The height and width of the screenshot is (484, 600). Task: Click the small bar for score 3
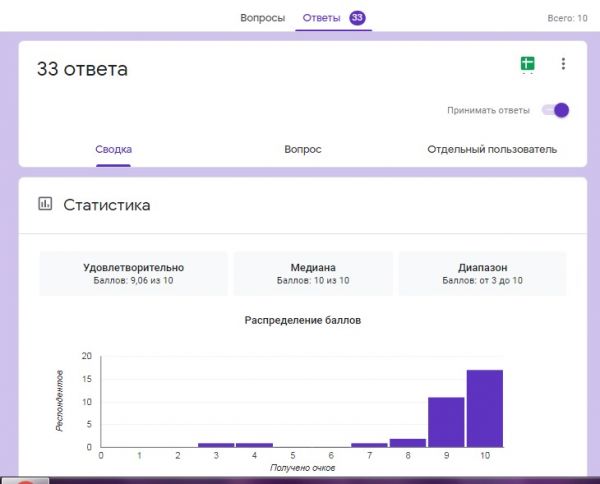tap(216, 444)
